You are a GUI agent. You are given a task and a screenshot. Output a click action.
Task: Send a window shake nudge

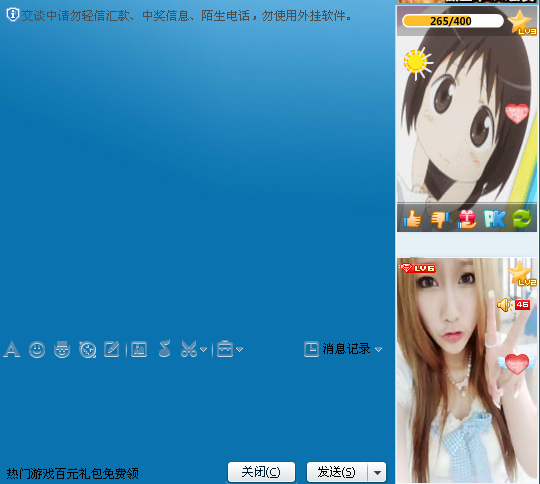click(87, 349)
